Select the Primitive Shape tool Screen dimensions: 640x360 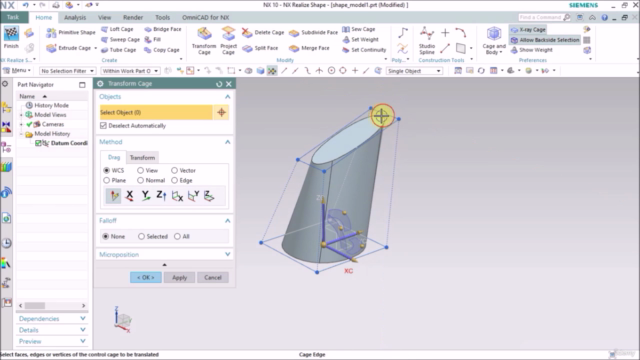click(x=71, y=32)
